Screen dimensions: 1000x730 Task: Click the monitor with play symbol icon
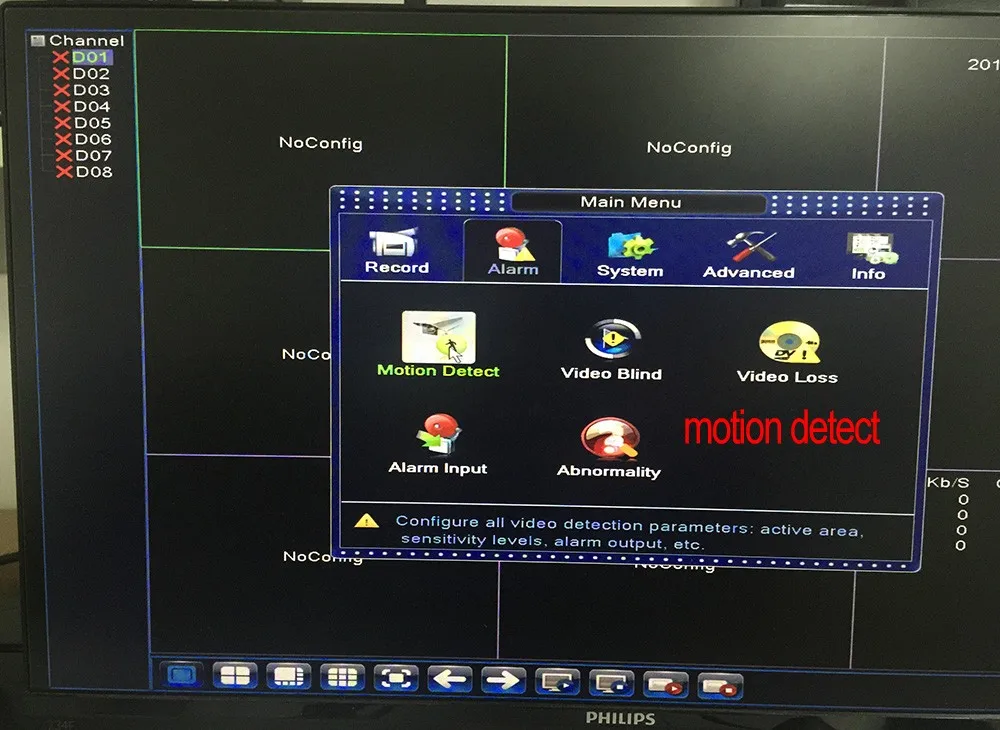[x=557, y=682]
